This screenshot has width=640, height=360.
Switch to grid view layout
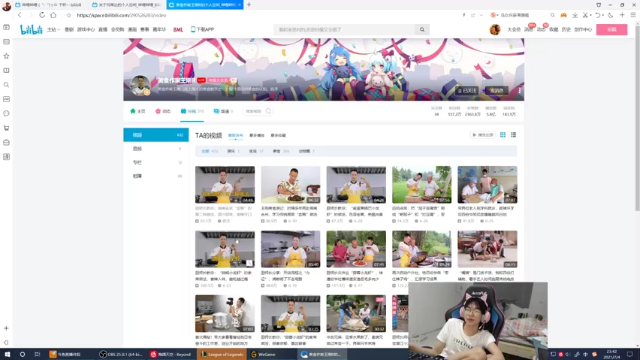click(503, 135)
